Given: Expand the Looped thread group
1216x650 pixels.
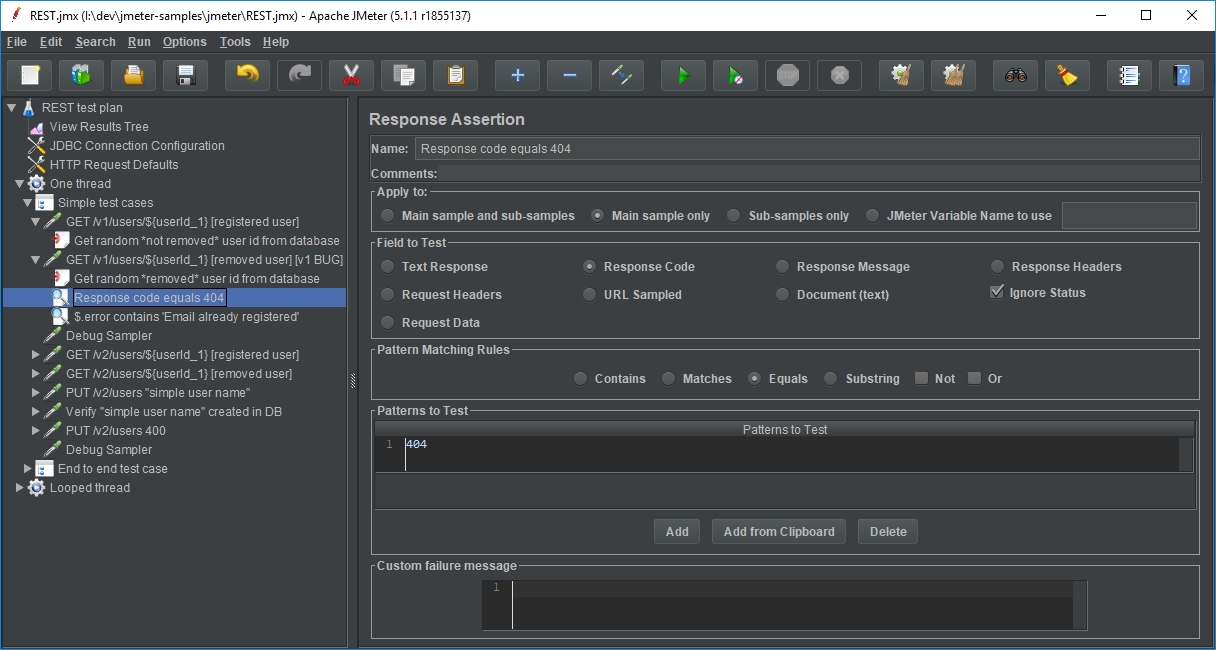Looking at the screenshot, I should click(19, 488).
